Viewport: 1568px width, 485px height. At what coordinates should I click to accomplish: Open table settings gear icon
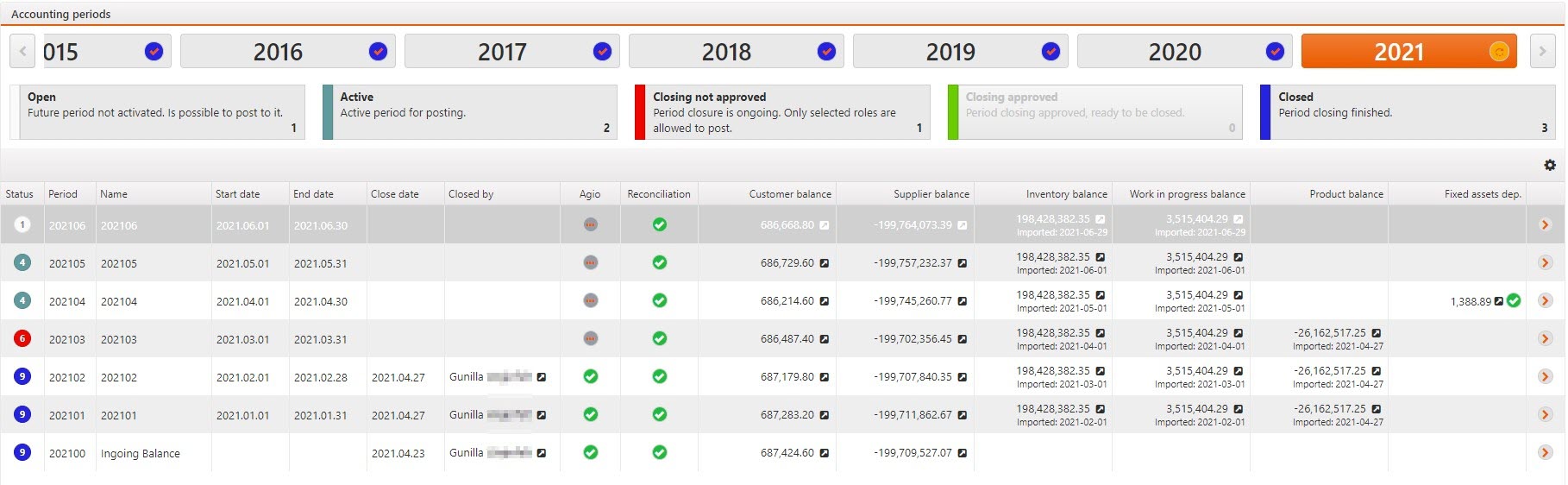click(x=1549, y=165)
